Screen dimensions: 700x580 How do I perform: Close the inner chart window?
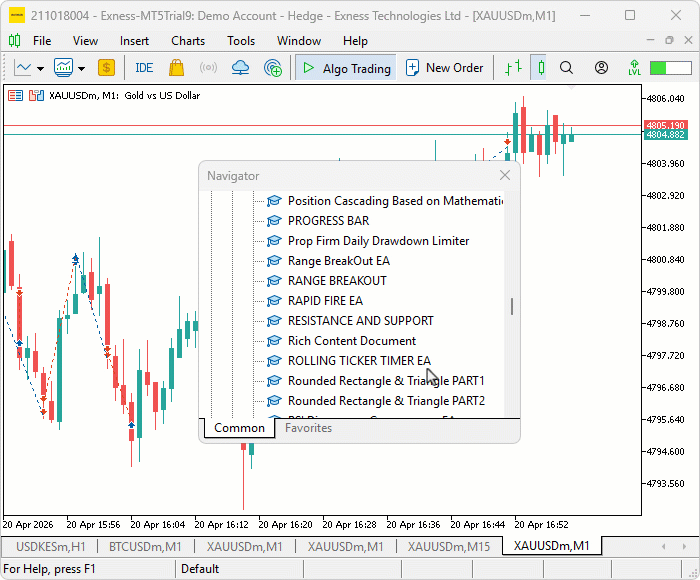[688, 40]
